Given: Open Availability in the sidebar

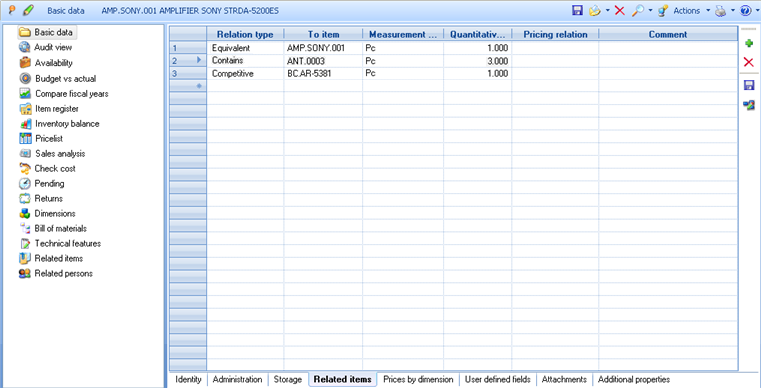Looking at the screenshot, I should (53, 63).
